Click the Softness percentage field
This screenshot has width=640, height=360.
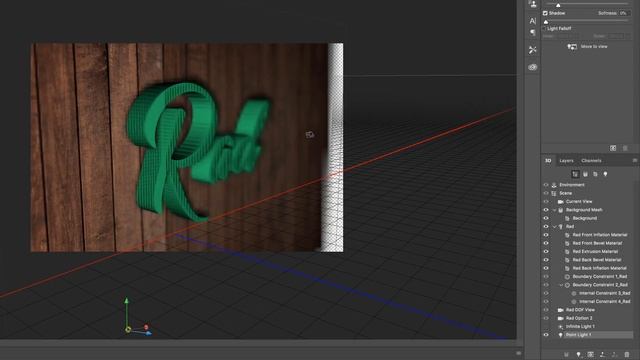(623, 13)
